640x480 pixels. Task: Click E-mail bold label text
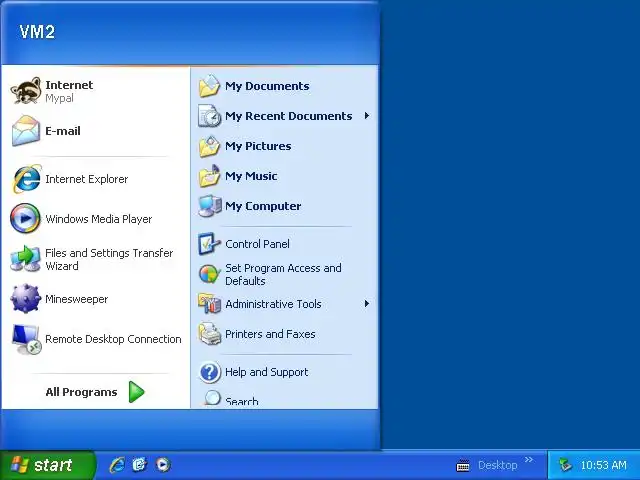pos(63,131)
